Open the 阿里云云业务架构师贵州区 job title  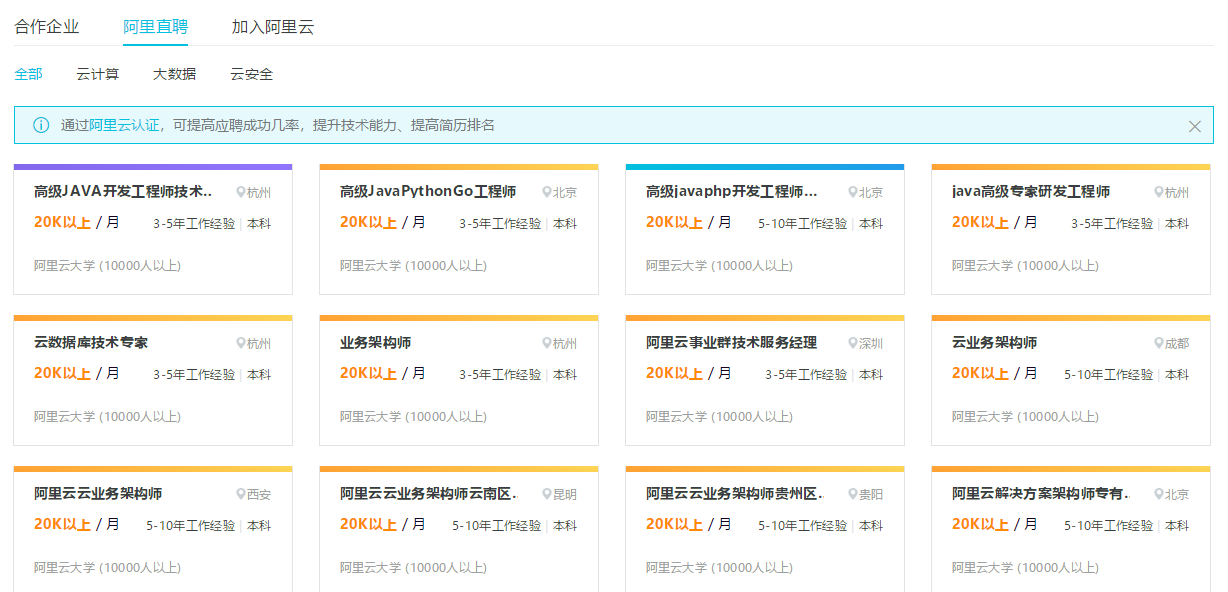coord(735,493)
